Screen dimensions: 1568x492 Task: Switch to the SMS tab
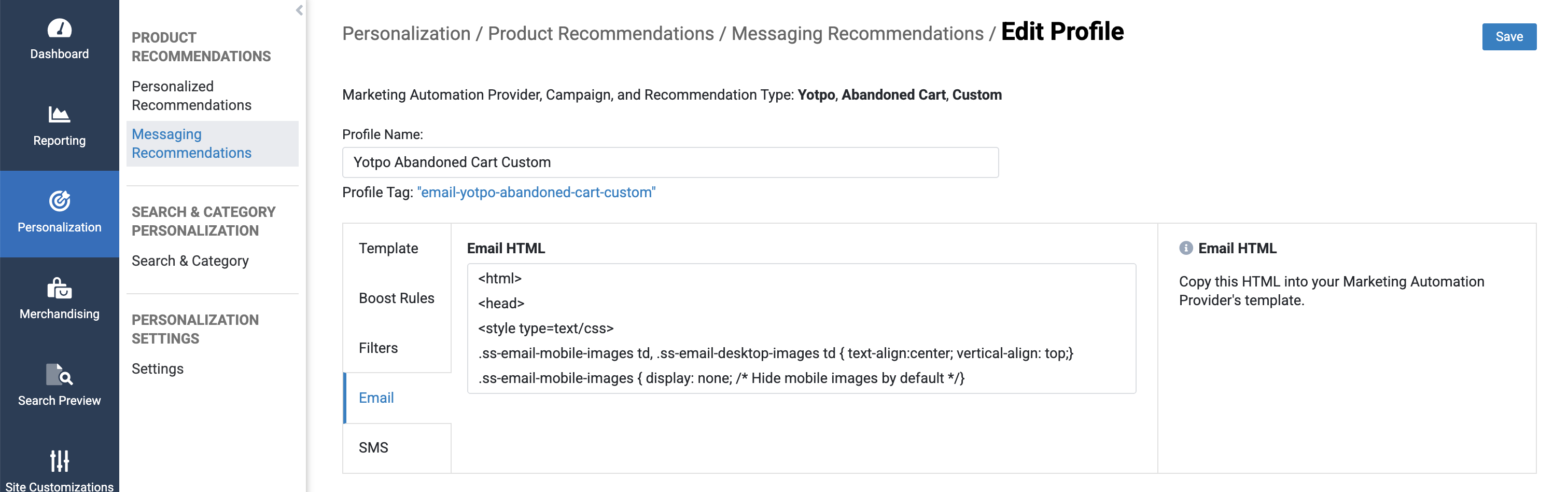coord(373,447)
